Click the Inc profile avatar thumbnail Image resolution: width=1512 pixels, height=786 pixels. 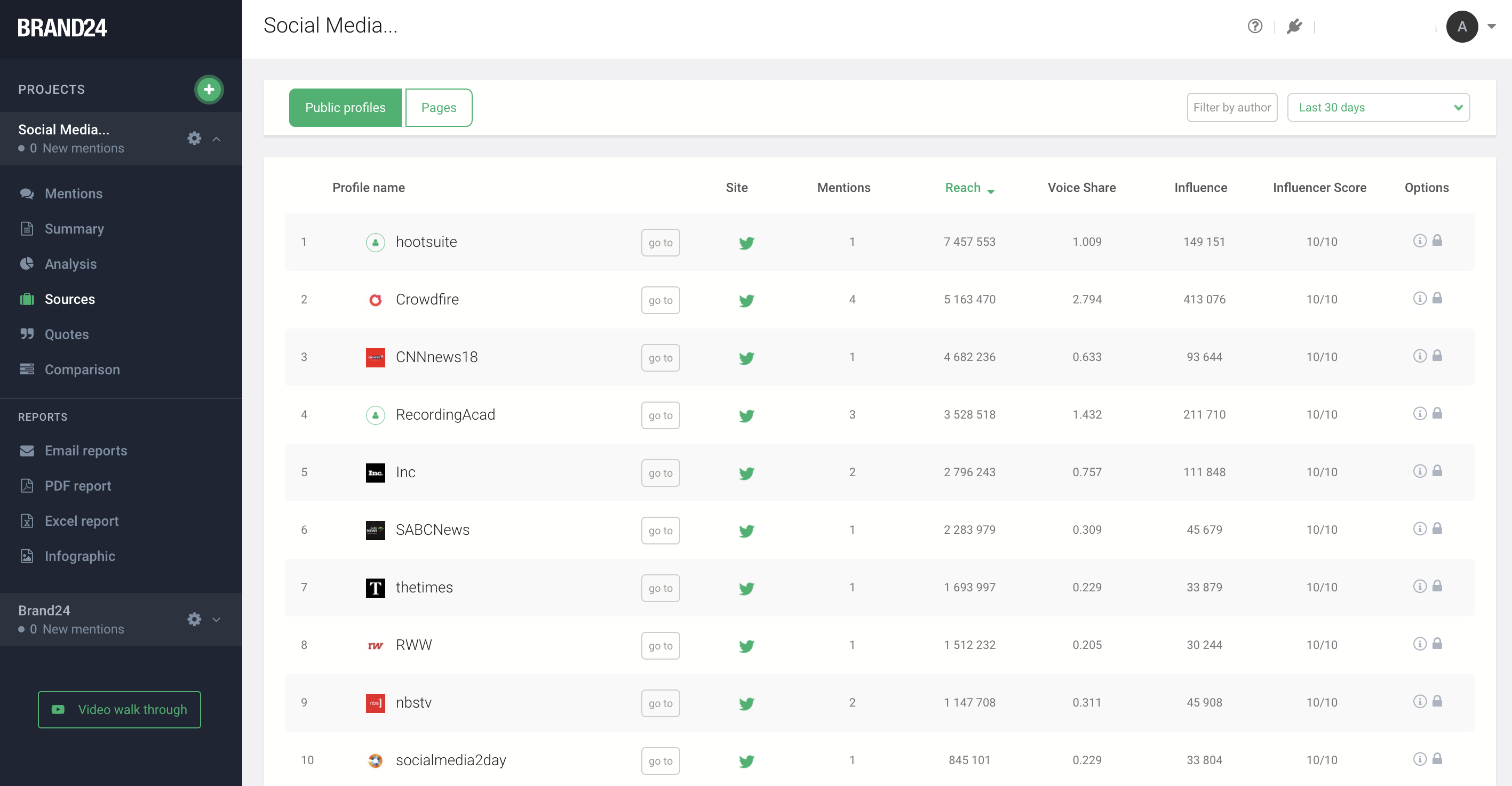click(x=375, y=473)
